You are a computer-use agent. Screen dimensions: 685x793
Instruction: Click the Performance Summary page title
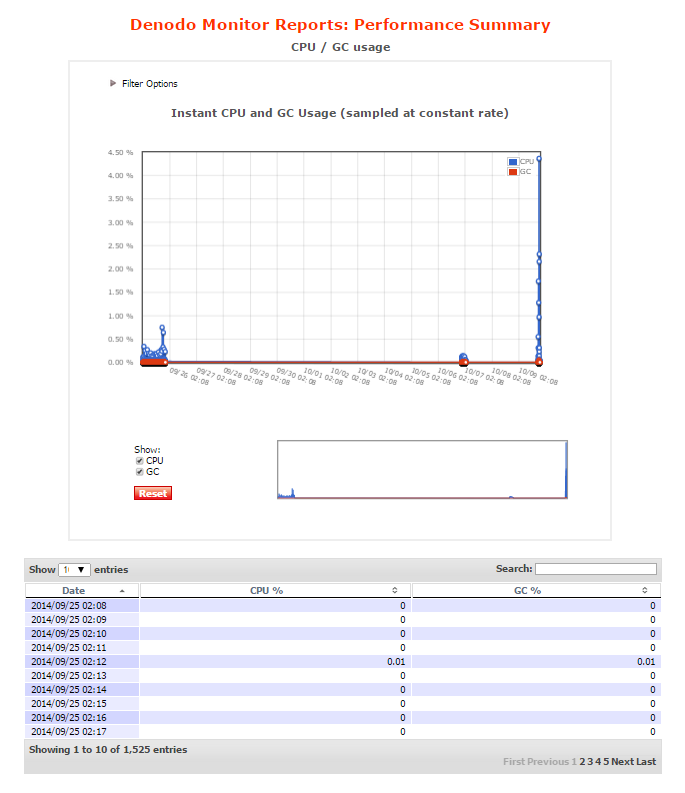pyautogui.click(x=340, y=25)
